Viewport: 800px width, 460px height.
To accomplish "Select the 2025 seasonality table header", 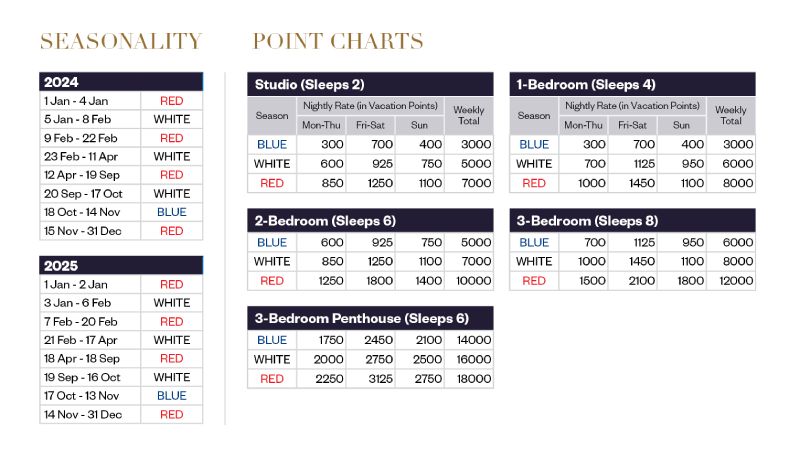I will [121, 266].
